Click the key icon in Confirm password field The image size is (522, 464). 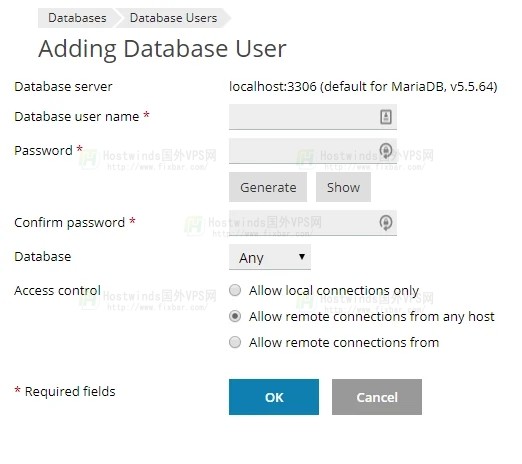click(x=386, y=222)
